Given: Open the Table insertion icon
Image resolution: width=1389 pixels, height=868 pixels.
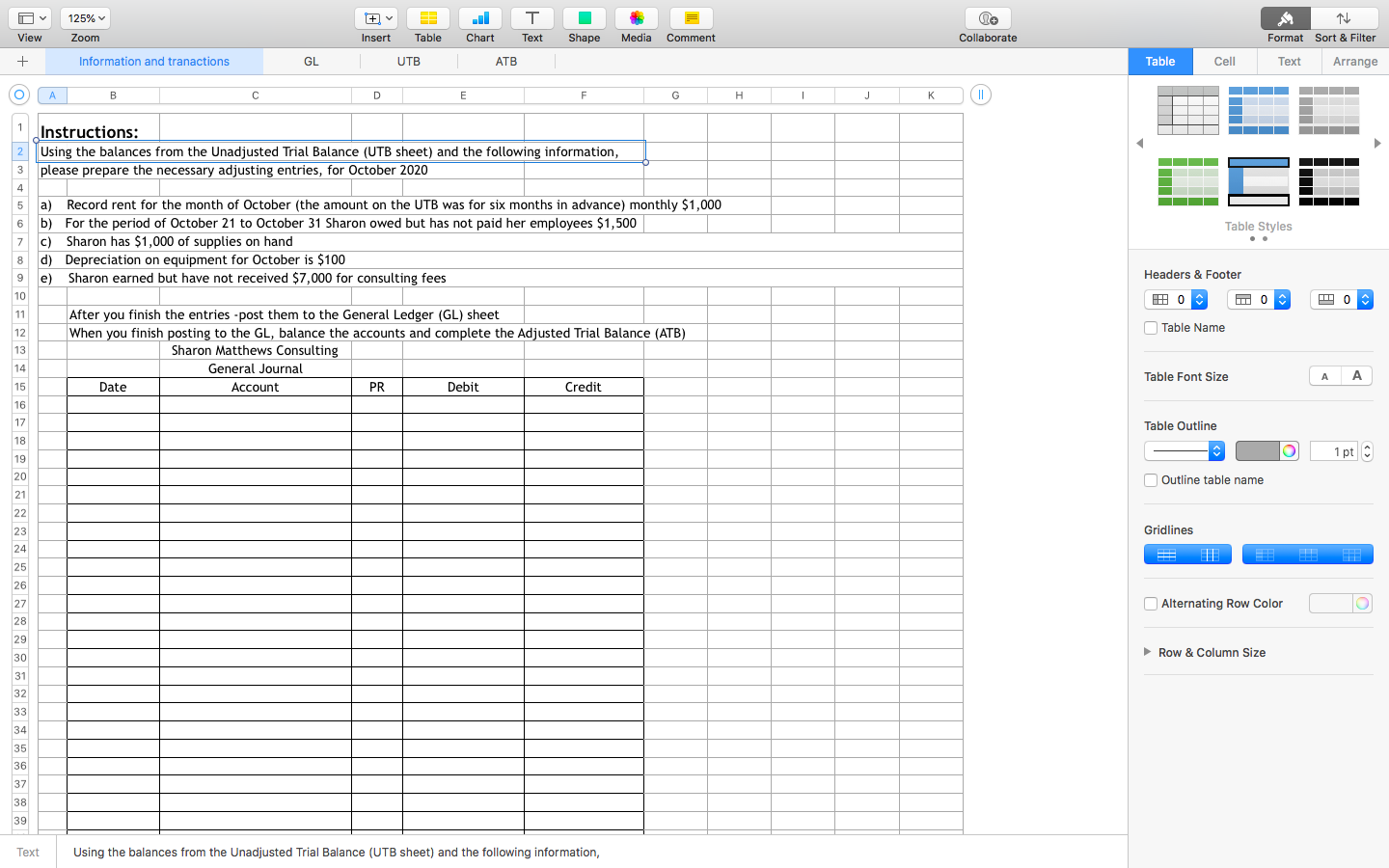Looking at the screenshot, I should (x=427, y=17).
